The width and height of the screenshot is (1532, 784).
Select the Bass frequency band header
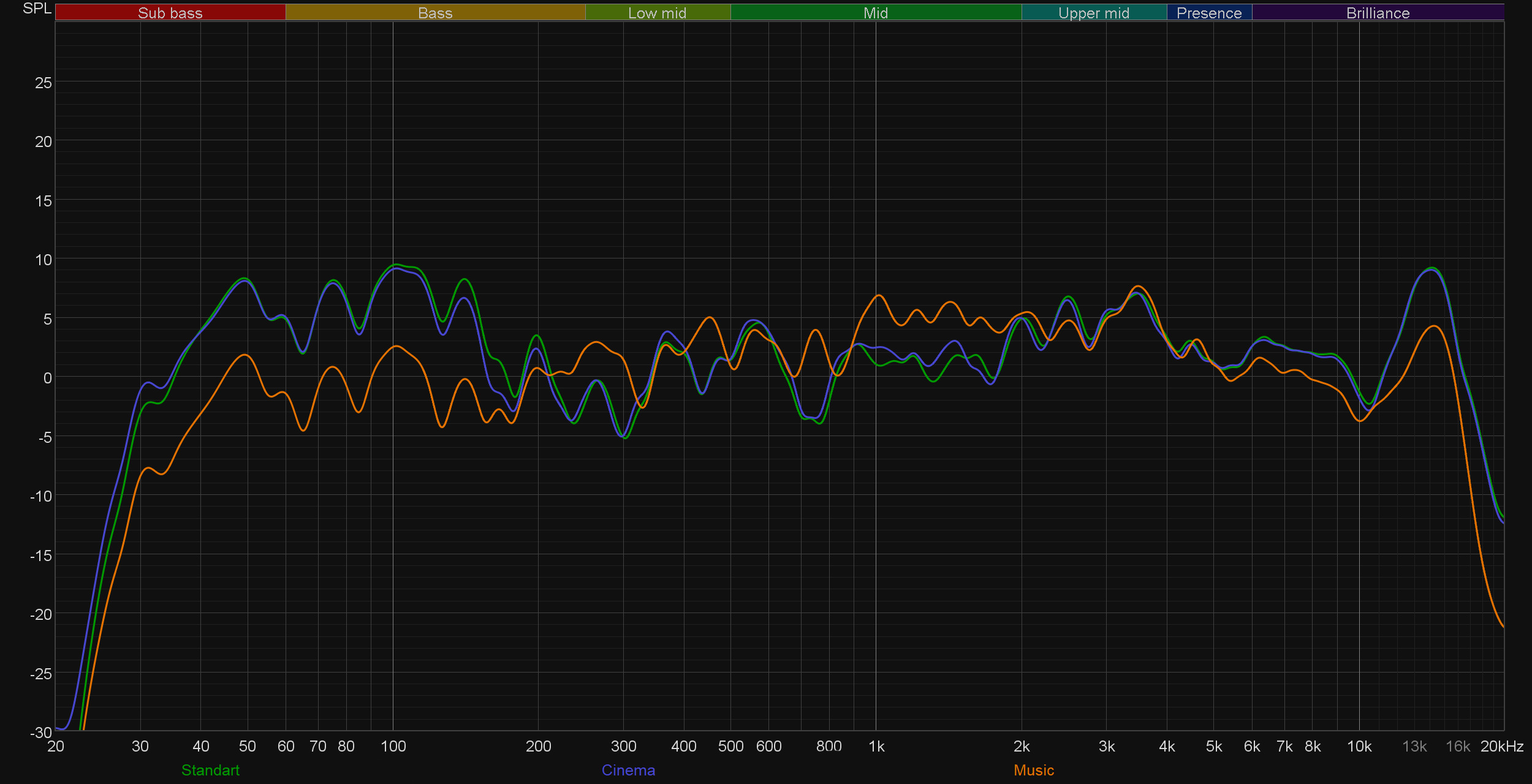pyautogui.click(x=435, y=13)
